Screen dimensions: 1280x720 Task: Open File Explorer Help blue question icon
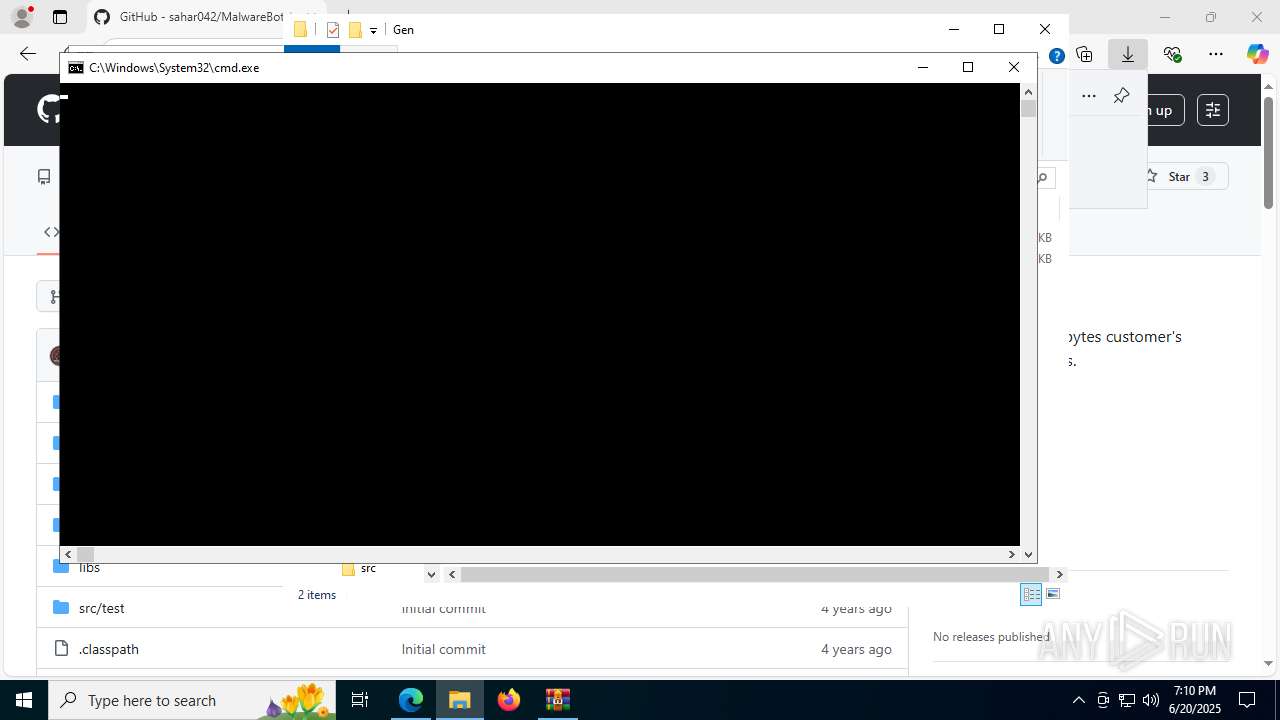click(1057, 56)
